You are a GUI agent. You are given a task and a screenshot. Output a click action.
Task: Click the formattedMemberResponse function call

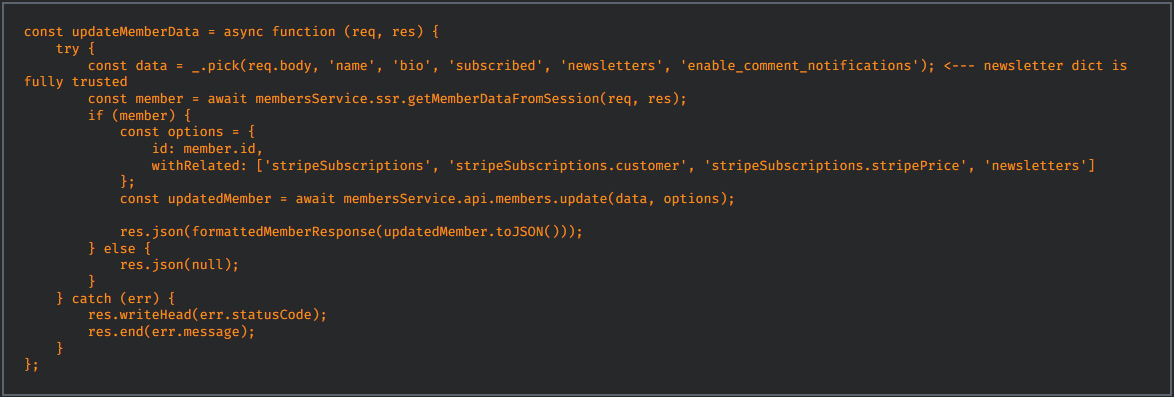click(x=383, y=231)
